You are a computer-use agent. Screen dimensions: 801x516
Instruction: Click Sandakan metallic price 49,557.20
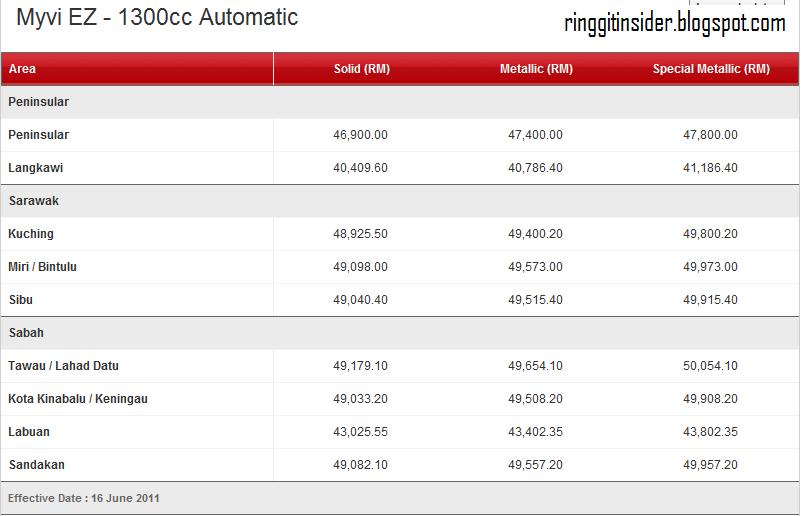(x=535, y=465)
